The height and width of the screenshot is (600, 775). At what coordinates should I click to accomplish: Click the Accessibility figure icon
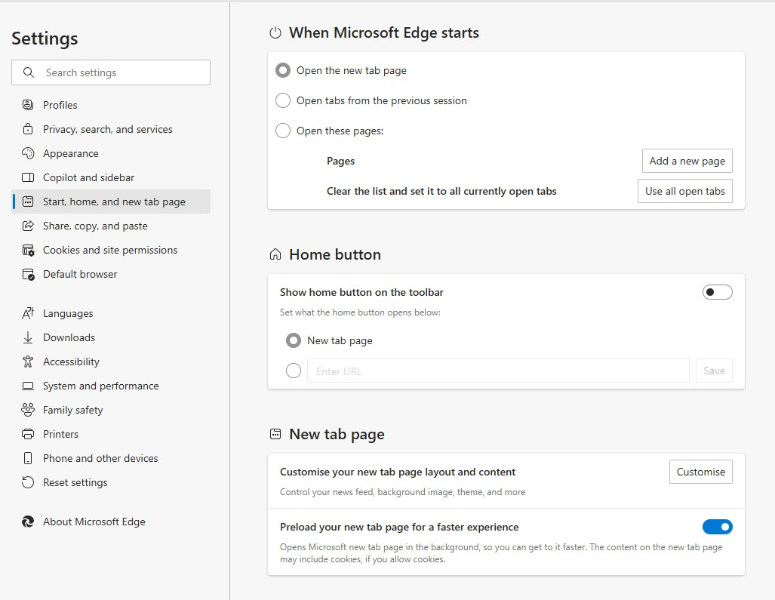click(28, 362)
